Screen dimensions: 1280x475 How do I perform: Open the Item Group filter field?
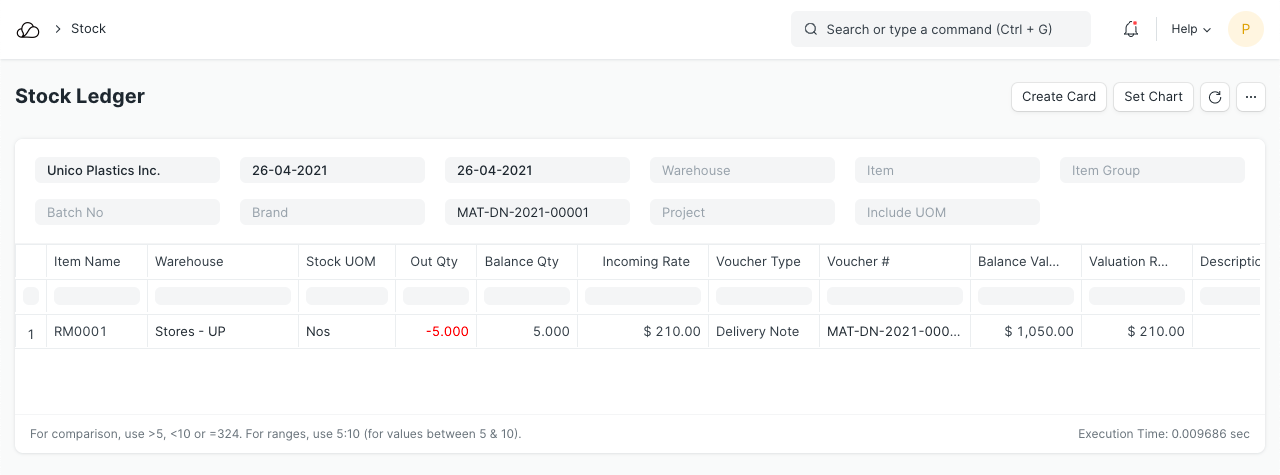click(x=1152, y=171)
